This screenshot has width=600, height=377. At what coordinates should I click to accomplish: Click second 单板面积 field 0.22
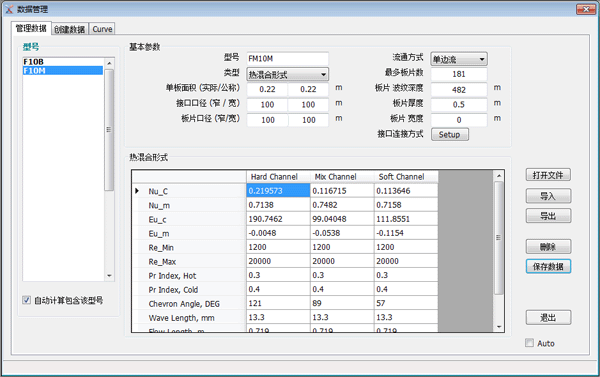(308, 89)
